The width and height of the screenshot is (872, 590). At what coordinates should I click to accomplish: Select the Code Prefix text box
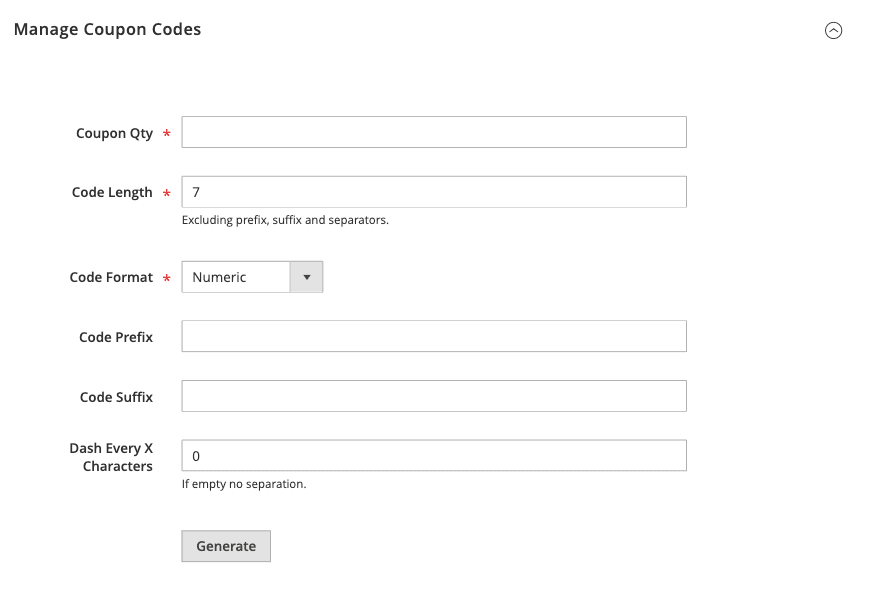(433, 336)
